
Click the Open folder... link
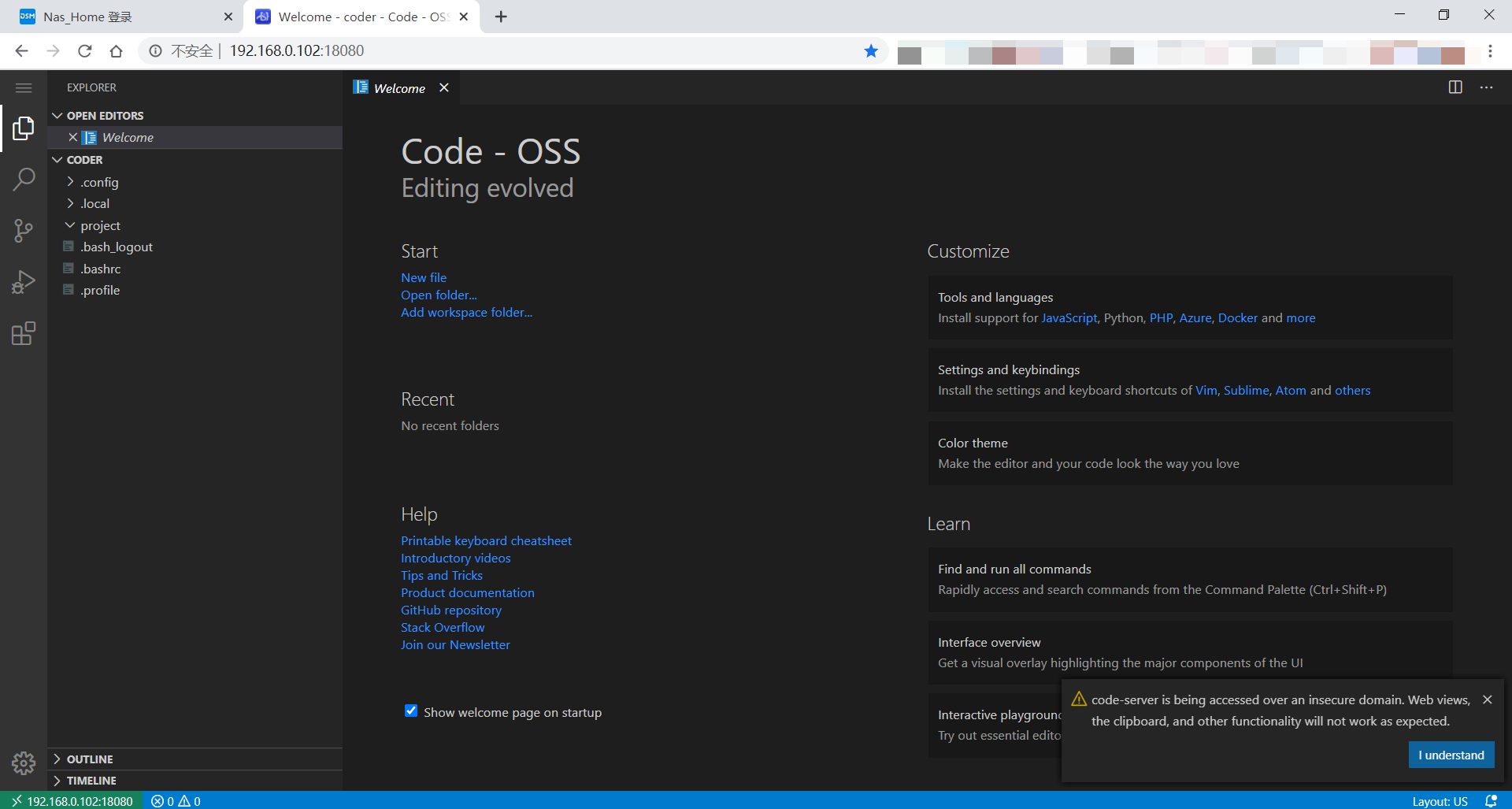pos(439,295)
